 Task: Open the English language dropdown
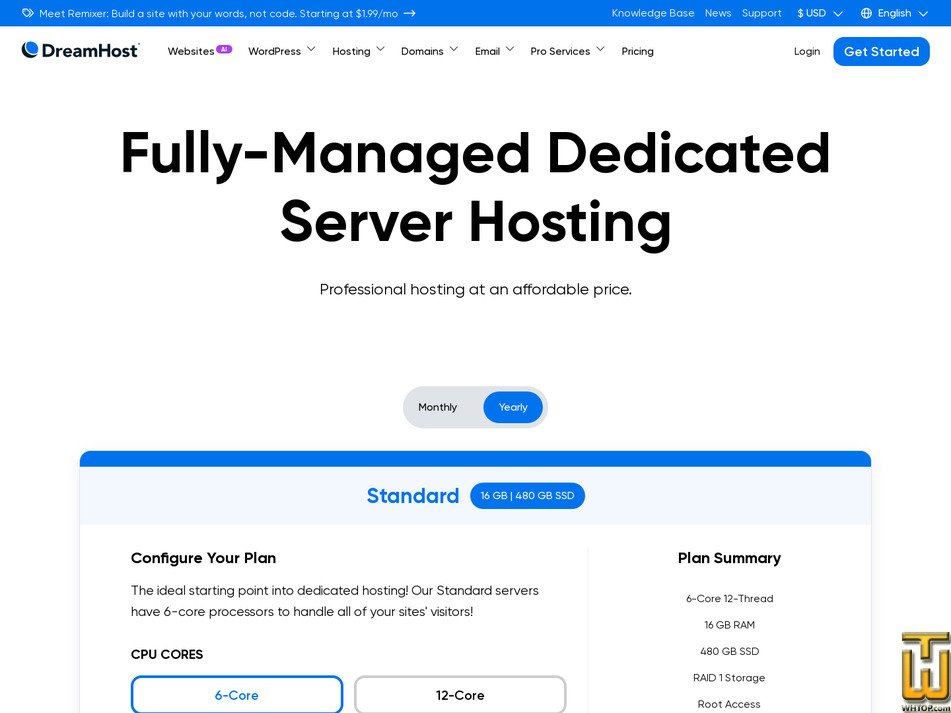click(895, 13)
